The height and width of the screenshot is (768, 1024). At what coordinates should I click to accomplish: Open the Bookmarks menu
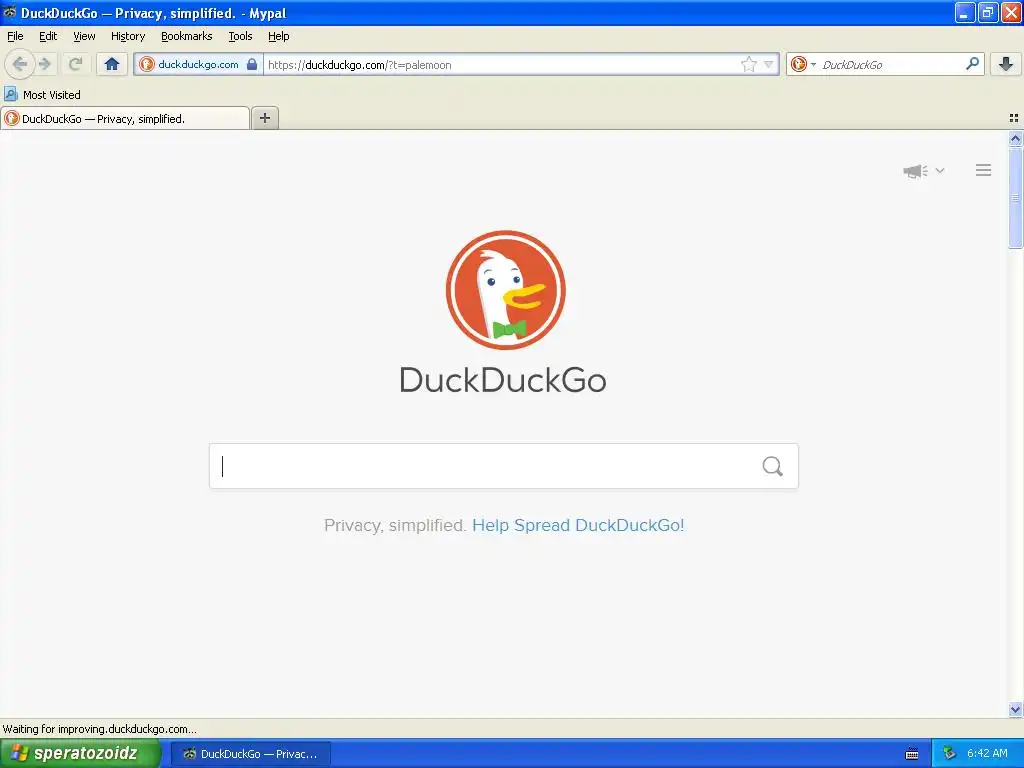point(186,36)
